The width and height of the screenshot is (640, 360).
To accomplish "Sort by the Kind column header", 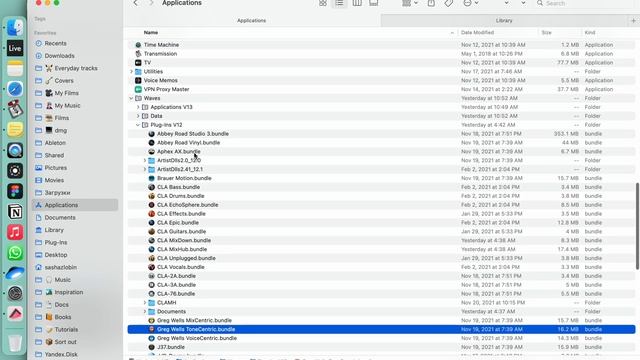I will [x=590, y=32].
